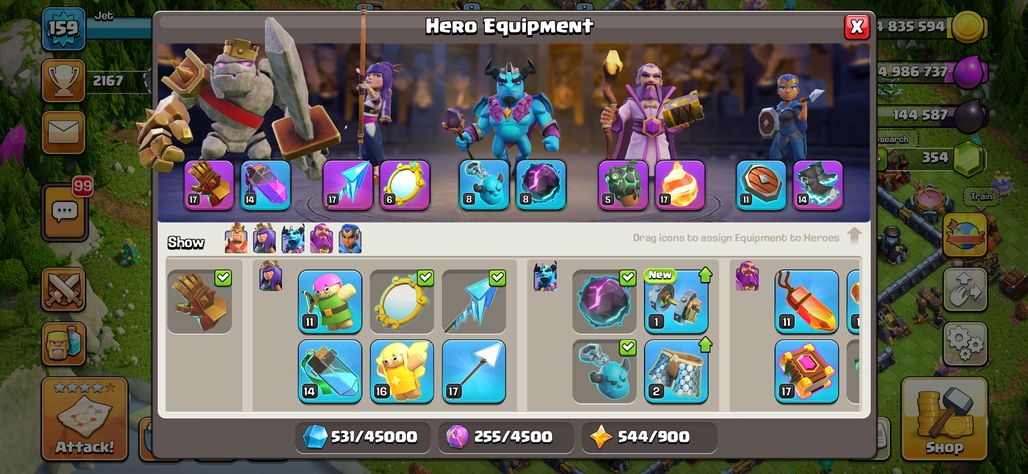
Task: Select the level 11 Archer Puppet equipment
Action: [330, 302]
